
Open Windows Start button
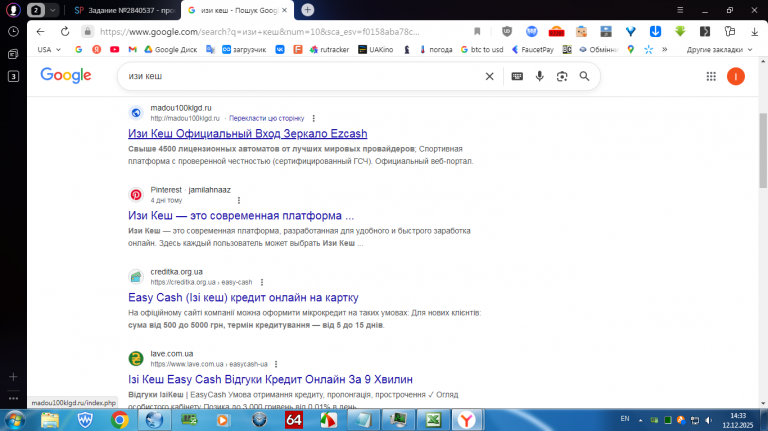[x=14, y=420]
